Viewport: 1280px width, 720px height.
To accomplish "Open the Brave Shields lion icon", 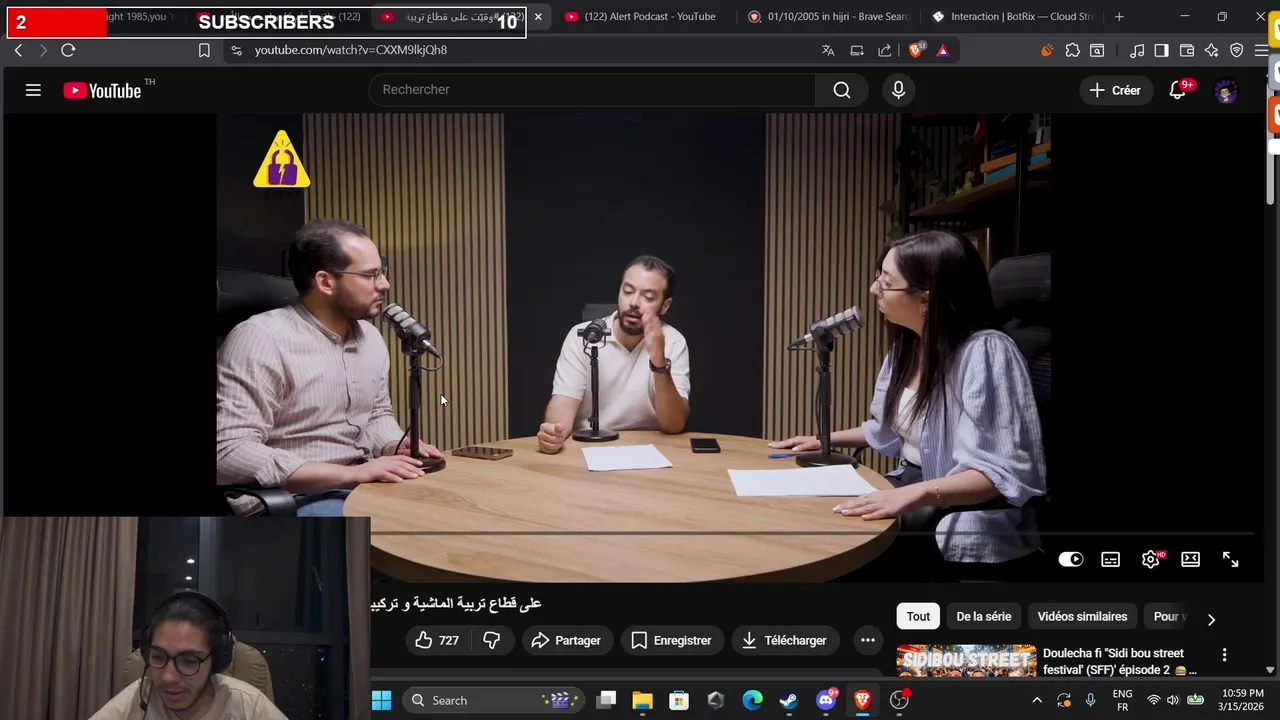I will (916, 50).
